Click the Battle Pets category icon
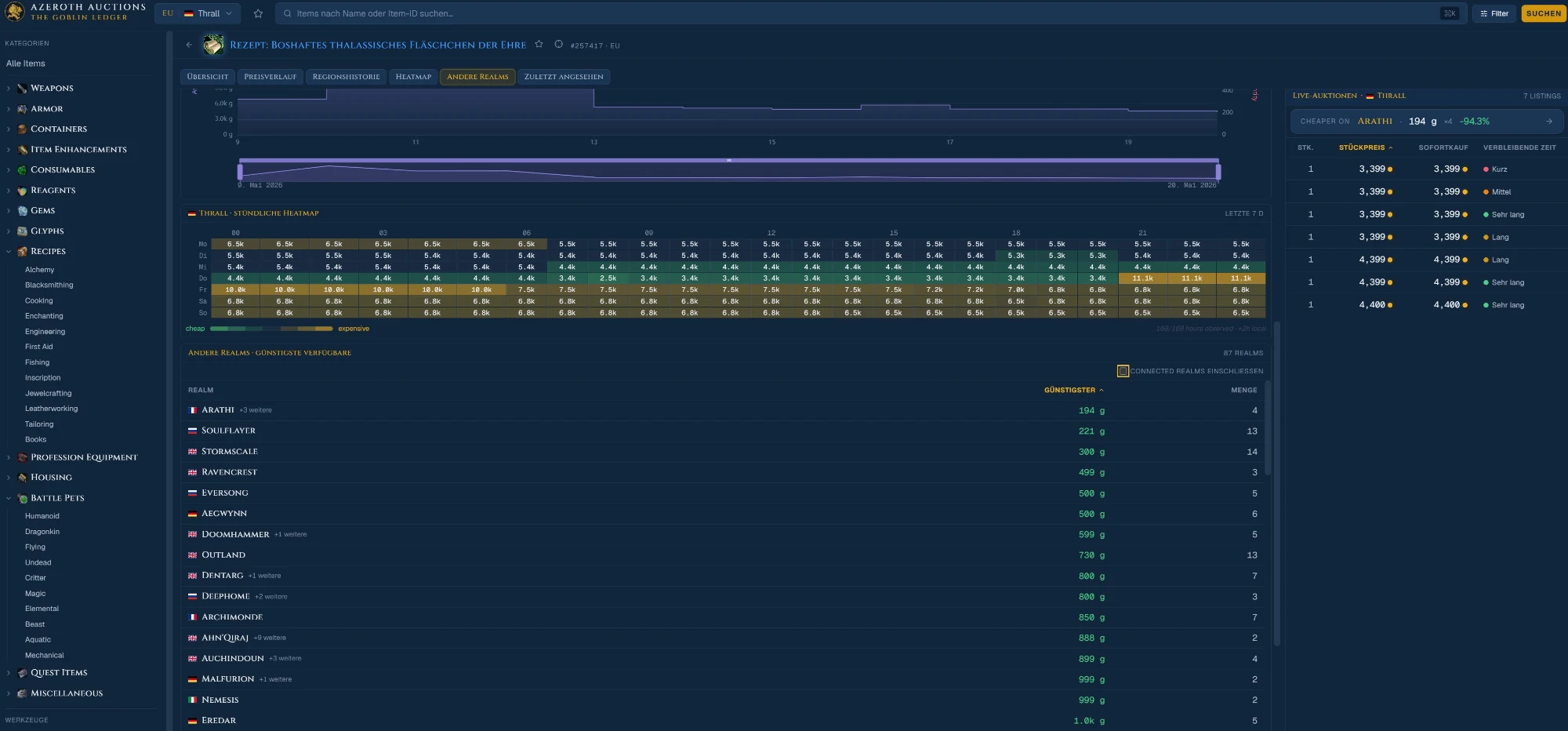The image size is (1568, 731). pos(22,498)
